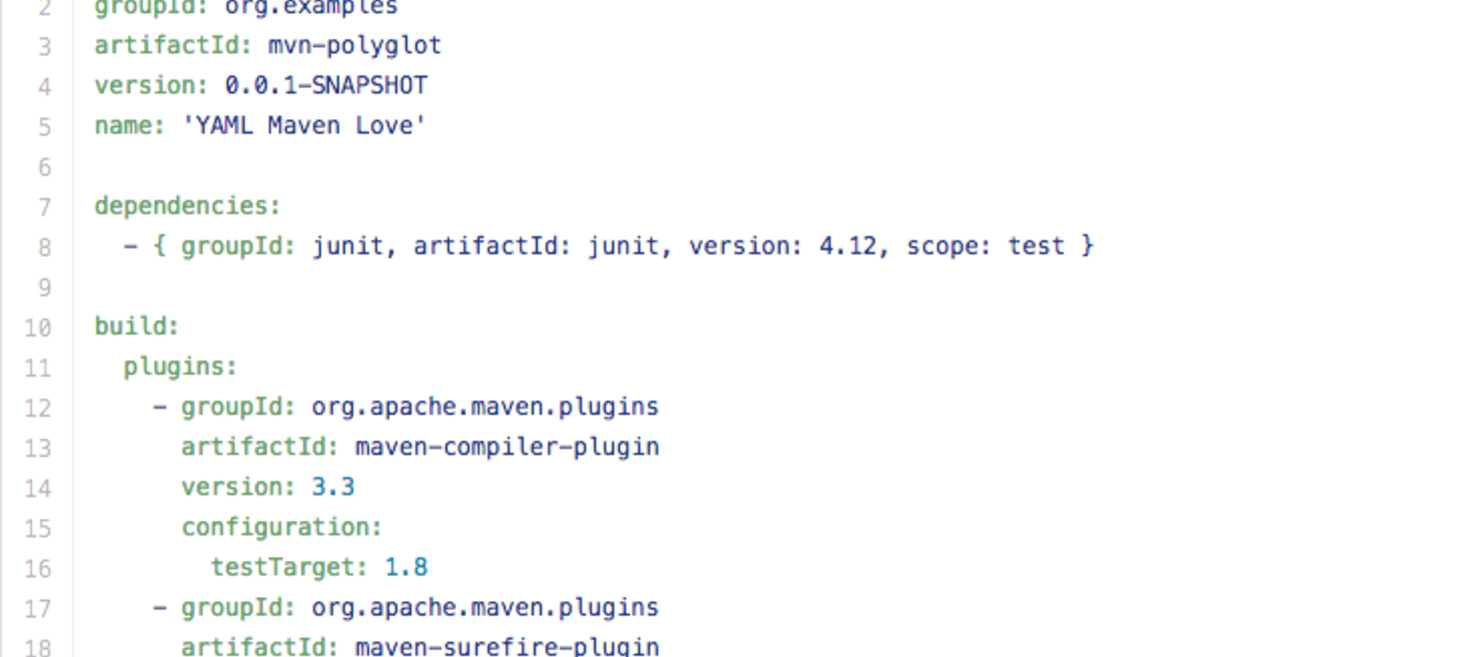Click empty line 9 in editor
This screenshot has height=657, width=1460.
pyautogui.click(x=760, y=288)
